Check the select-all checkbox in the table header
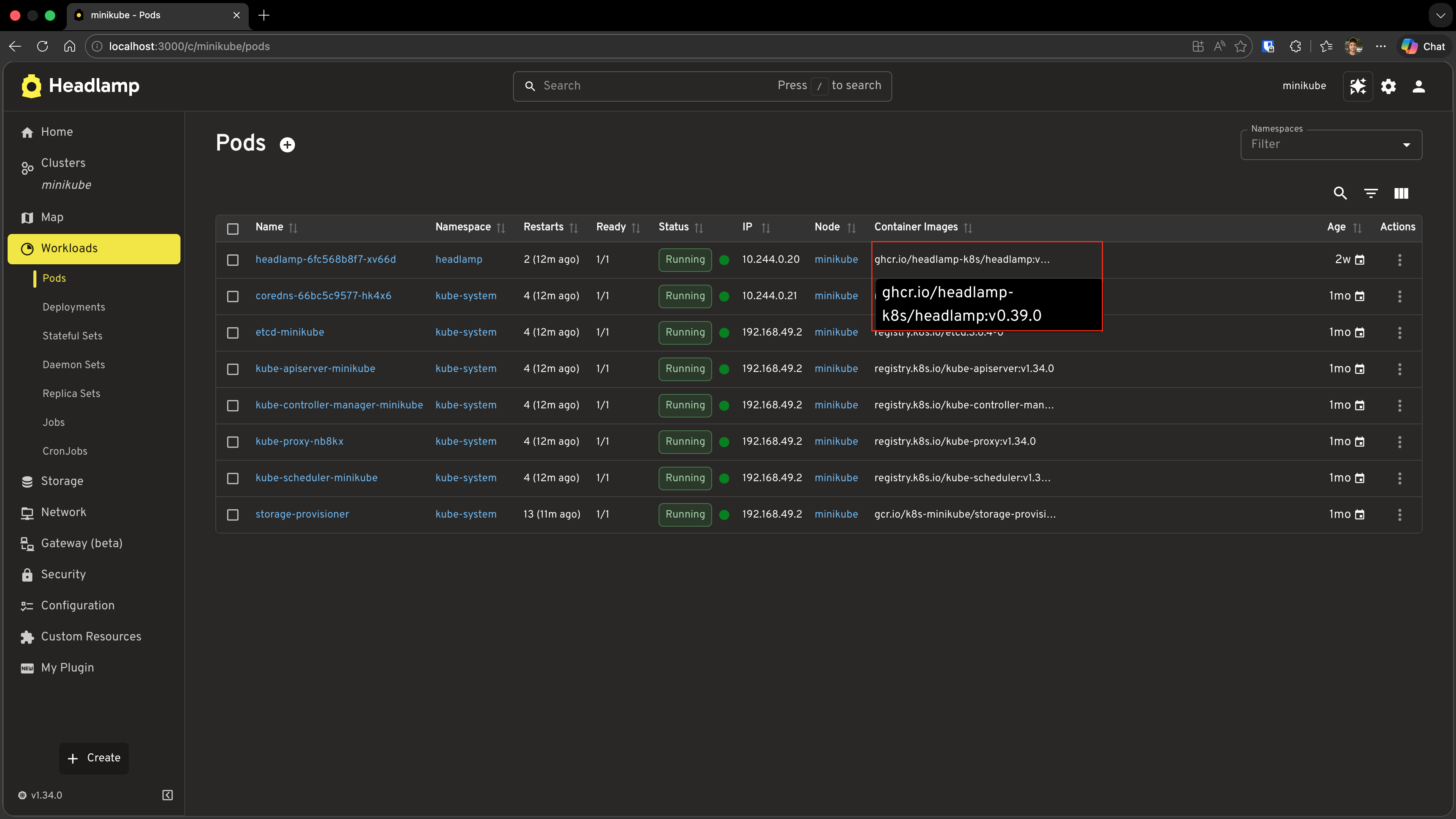Screen dimensions: 1456x819 click(233, 228)
